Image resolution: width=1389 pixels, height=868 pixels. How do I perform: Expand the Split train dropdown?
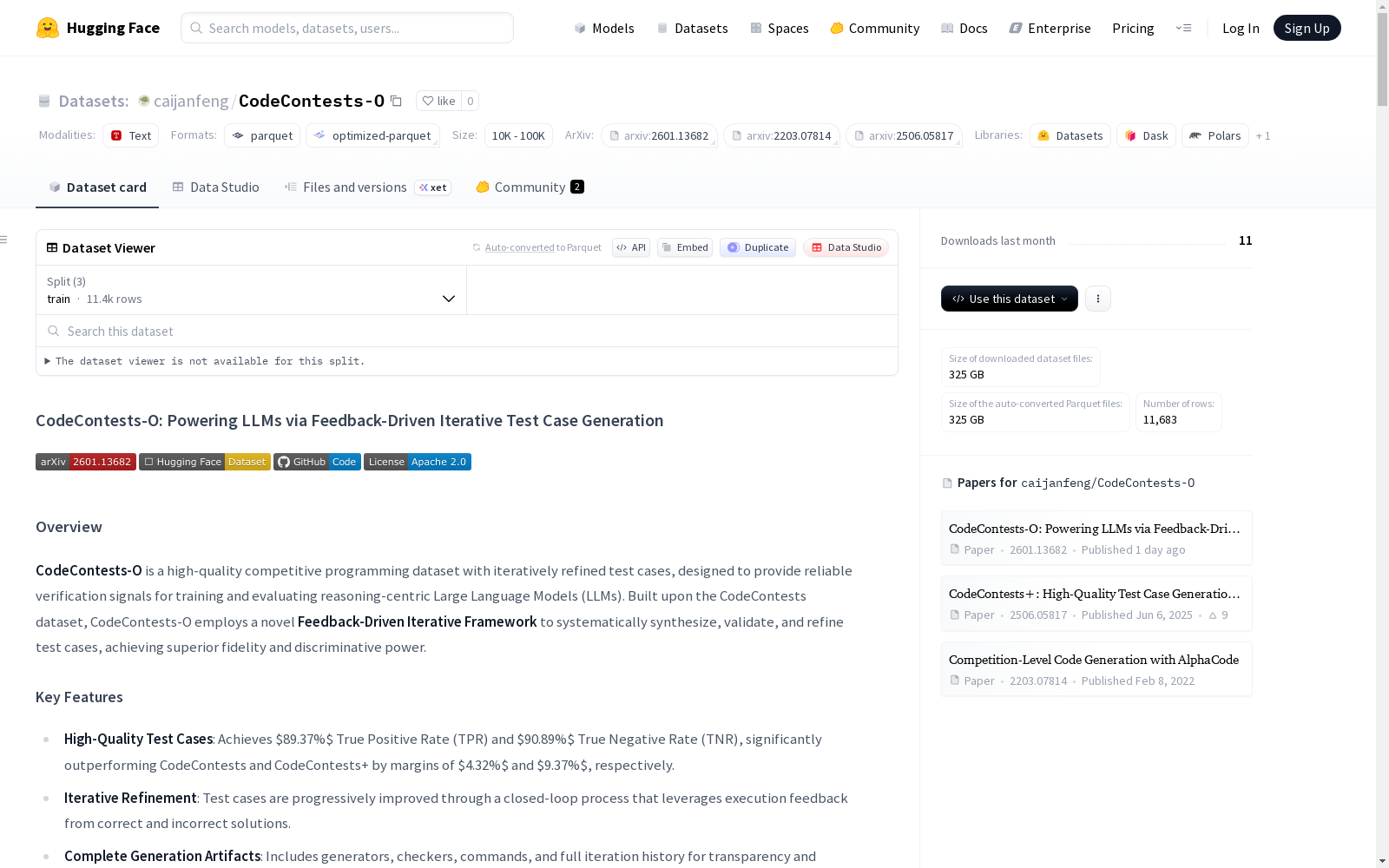pyautogui.click(x=252, y=290)
